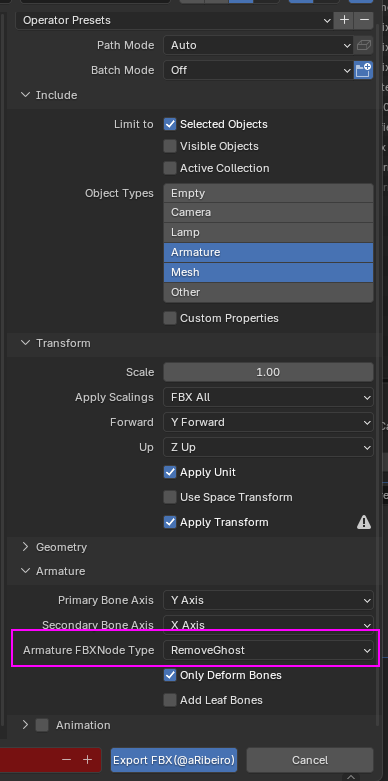Open the Operator Presets dropdown
Screen dimensions: 388x781
pos(175,20)
